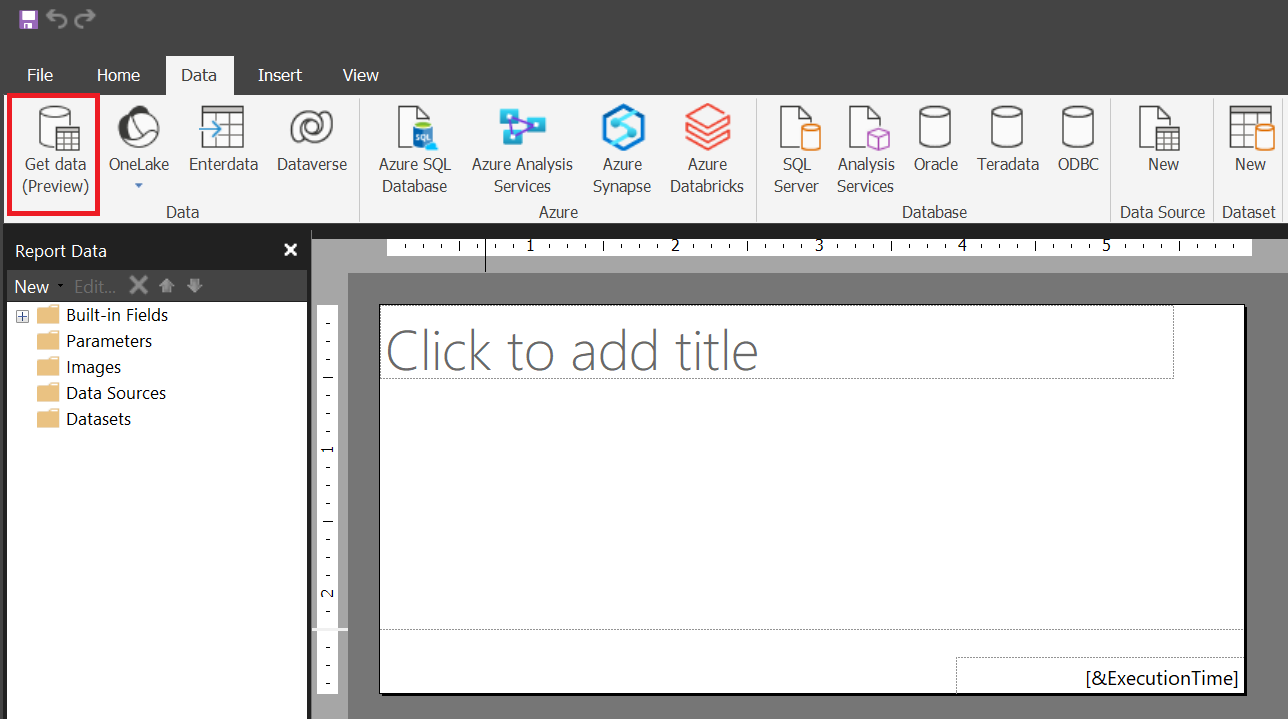Click the OneLake icon

pos(139,128)
